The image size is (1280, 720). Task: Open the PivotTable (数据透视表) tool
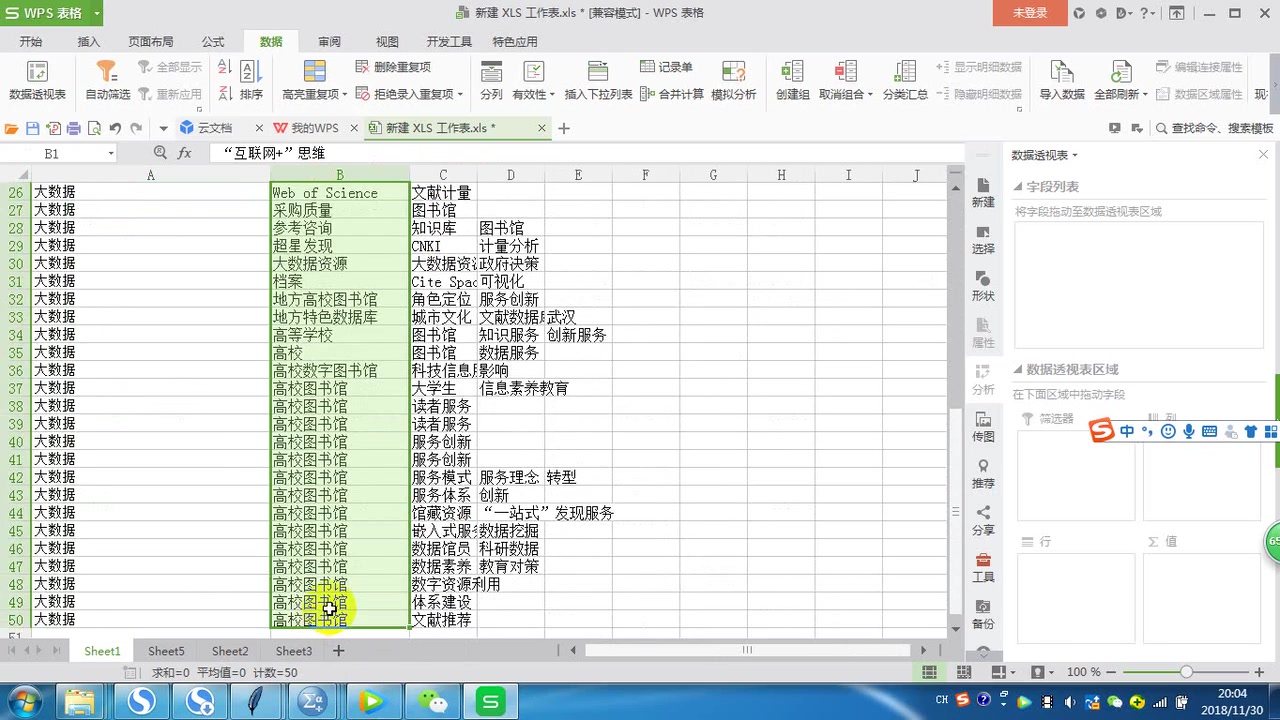(x=37, y=81)
